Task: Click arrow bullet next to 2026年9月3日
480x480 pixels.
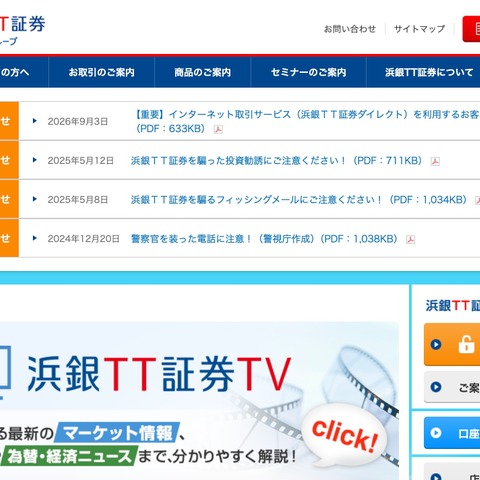Action: (34, 121)
